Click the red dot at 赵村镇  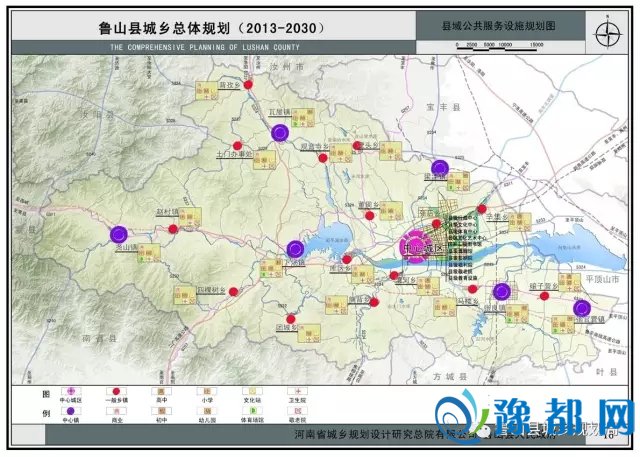172,229
